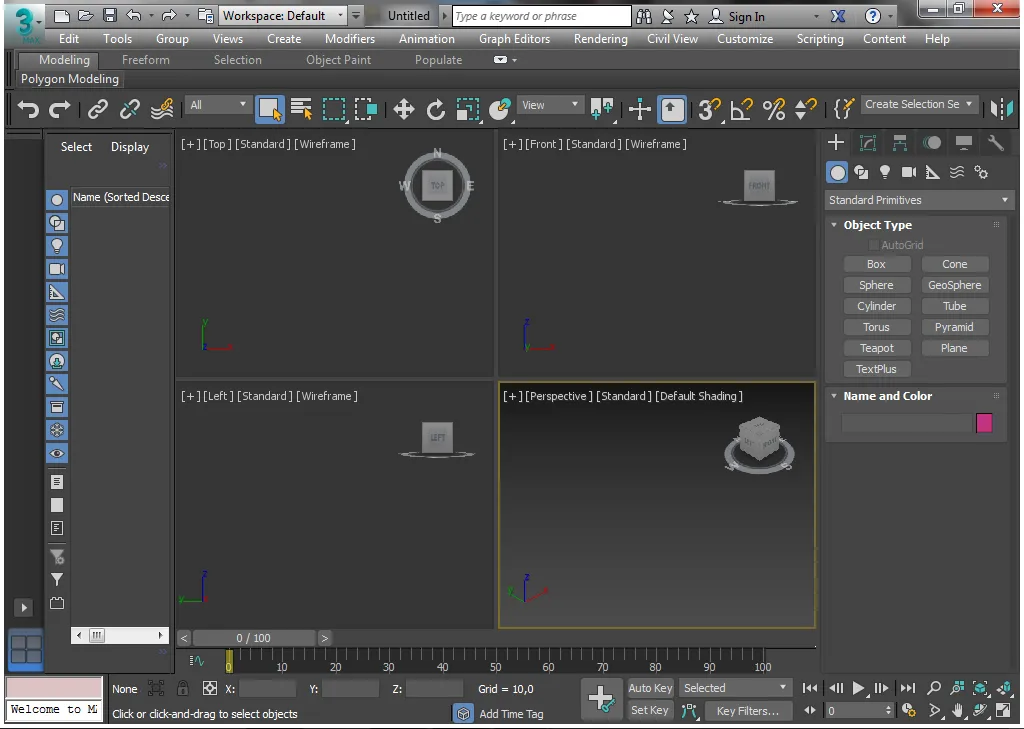Viewport: 1024px width, 729px height.
Task: Toggle the selection lock padlock
Action: pos(183,688)
